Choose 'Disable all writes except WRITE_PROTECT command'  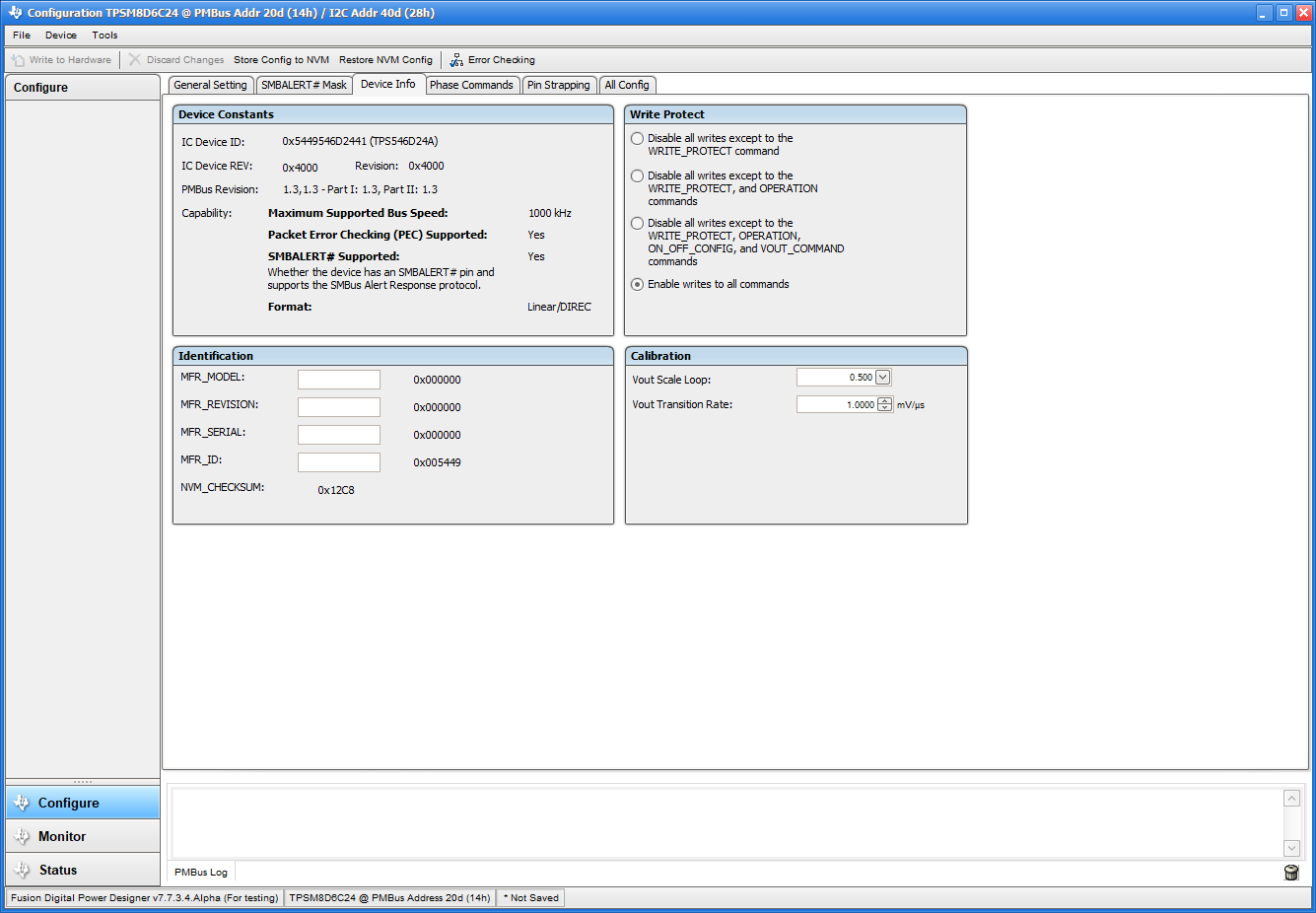(x=637, y=138)
